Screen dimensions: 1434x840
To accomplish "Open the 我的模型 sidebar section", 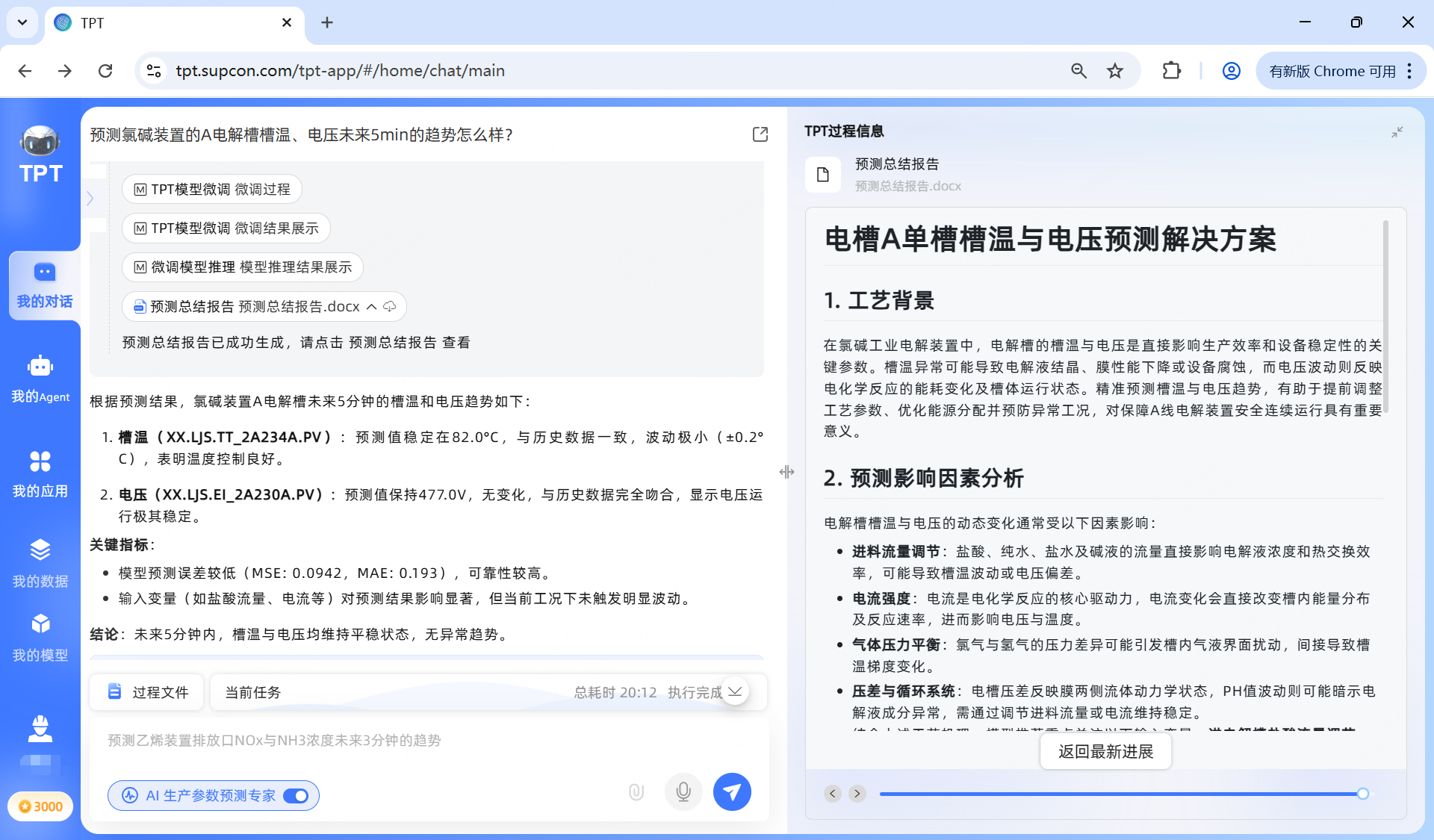I will click(x=40, y=635).
